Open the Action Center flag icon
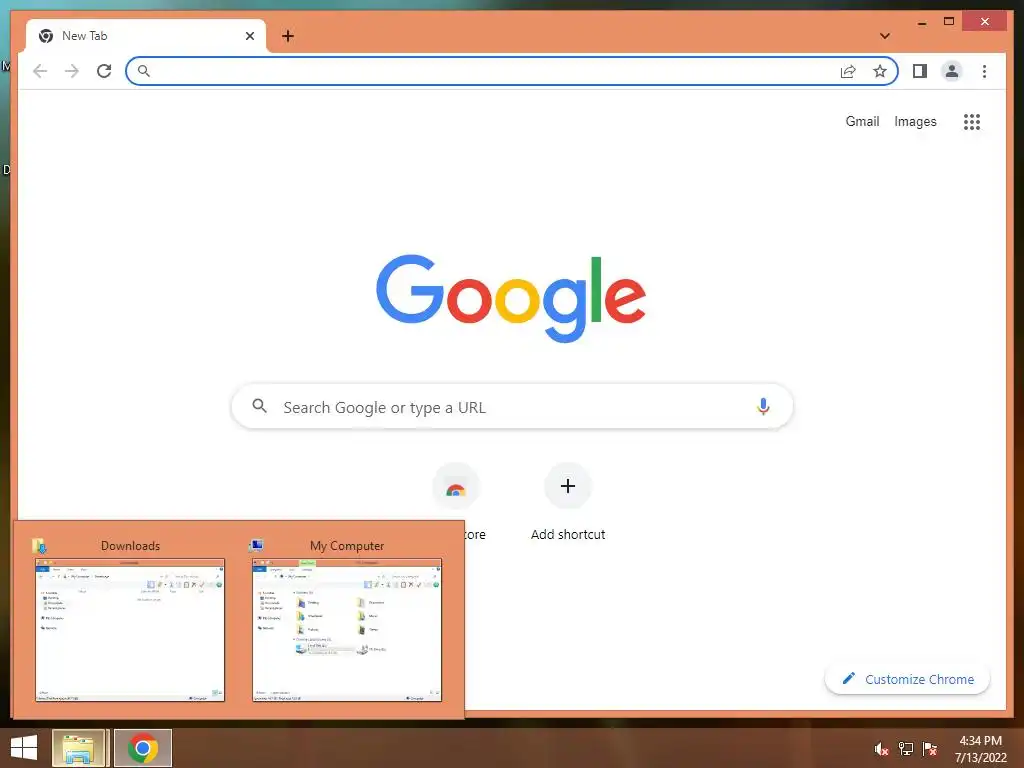The height and width of the screenshot is (768, 1024). click(929, 749)
